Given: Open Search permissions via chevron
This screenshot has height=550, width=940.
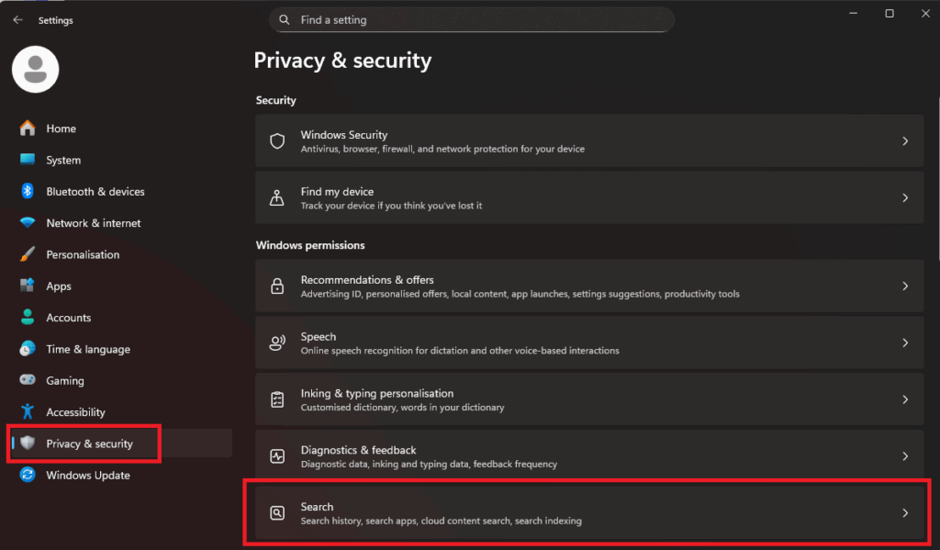Looking at the screenshot, I should click(x=905, y=513).
